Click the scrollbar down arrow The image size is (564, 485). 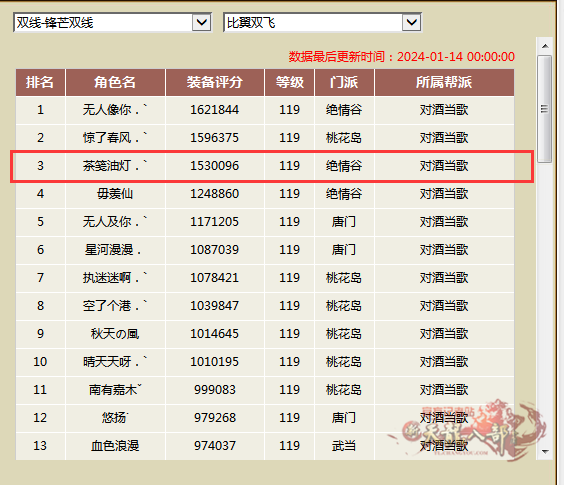point(545,452)
